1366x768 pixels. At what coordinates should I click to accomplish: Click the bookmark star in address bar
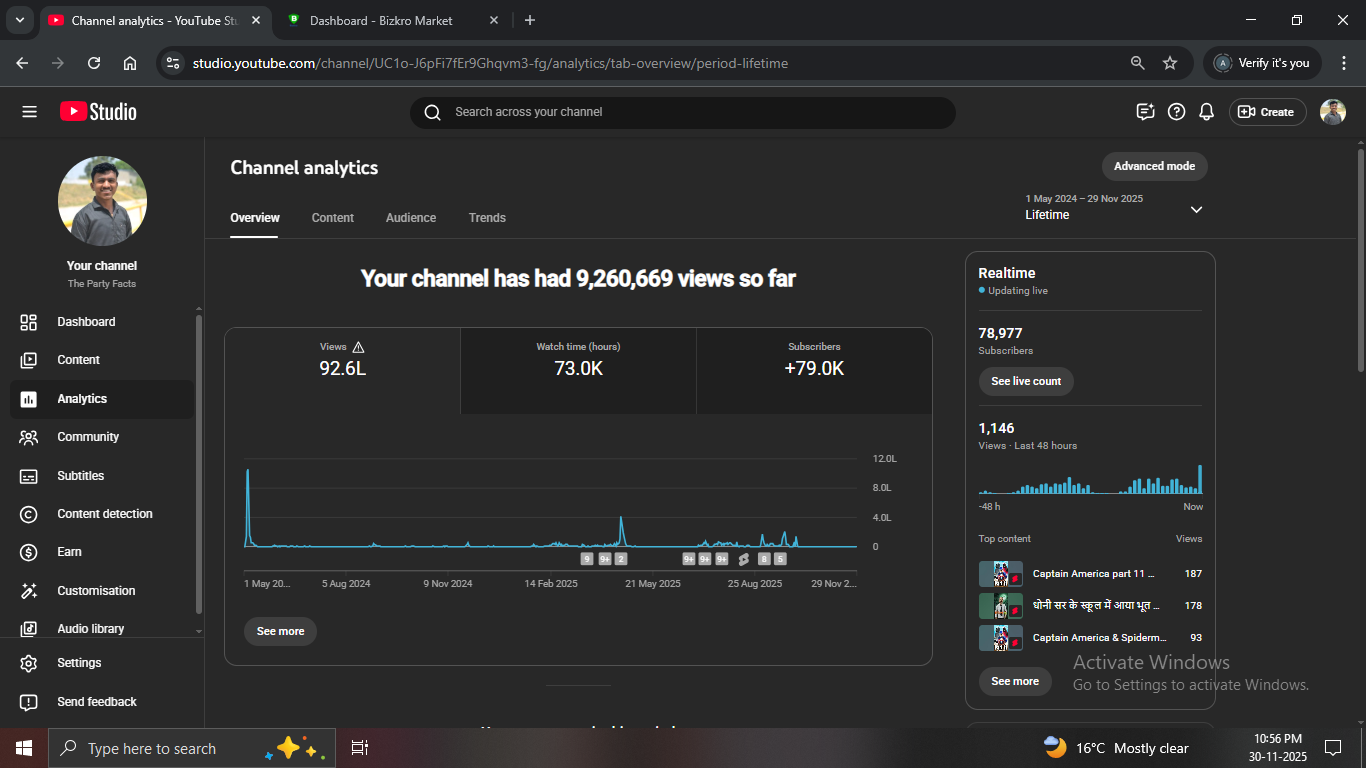[1170, 63]
